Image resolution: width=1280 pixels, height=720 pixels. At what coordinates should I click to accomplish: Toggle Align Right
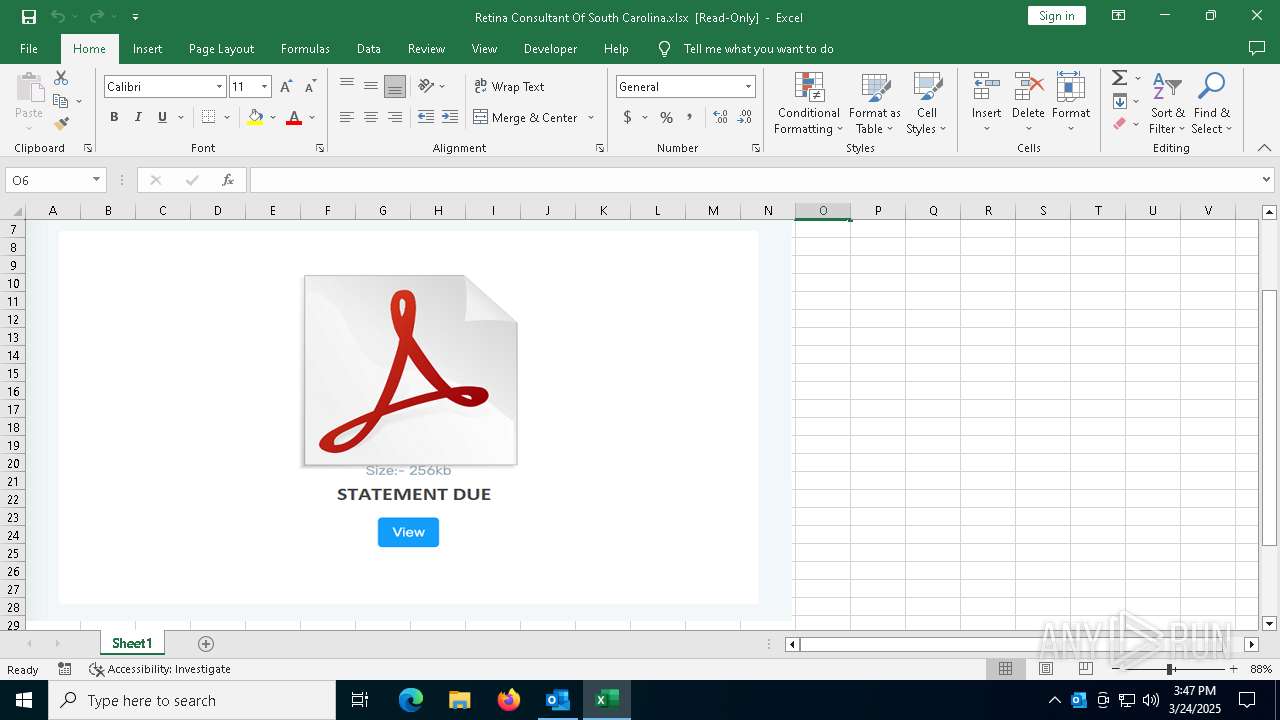pyautogui.click(x=395, y=117)
